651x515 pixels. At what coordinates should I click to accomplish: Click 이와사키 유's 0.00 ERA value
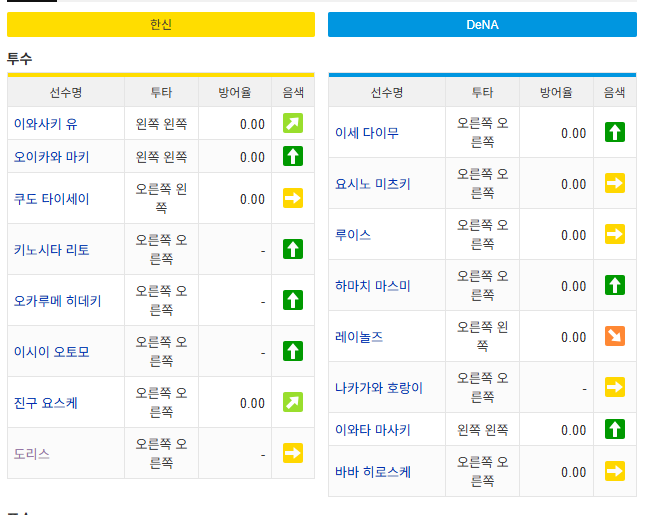click(252, 124)
